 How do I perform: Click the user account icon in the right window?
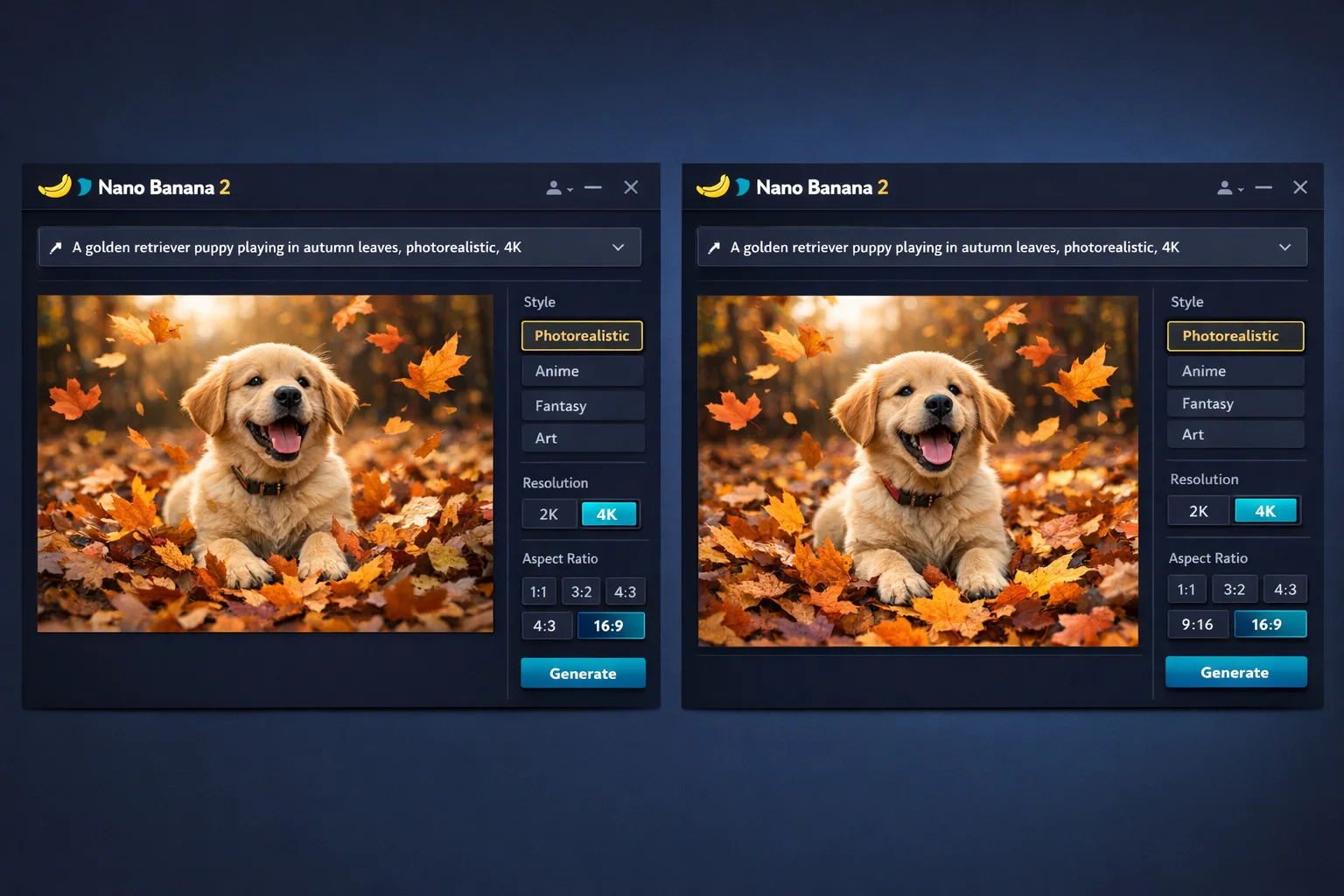1225,187
